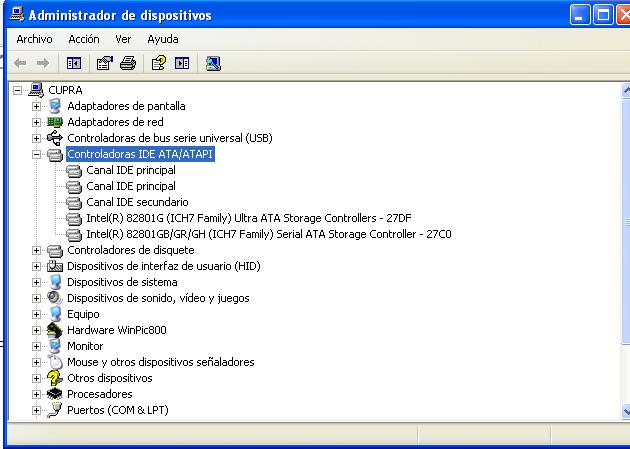
Task: Expand Dispositivos de sonido, vídeo y juegos
Action: tap(36, 298)
